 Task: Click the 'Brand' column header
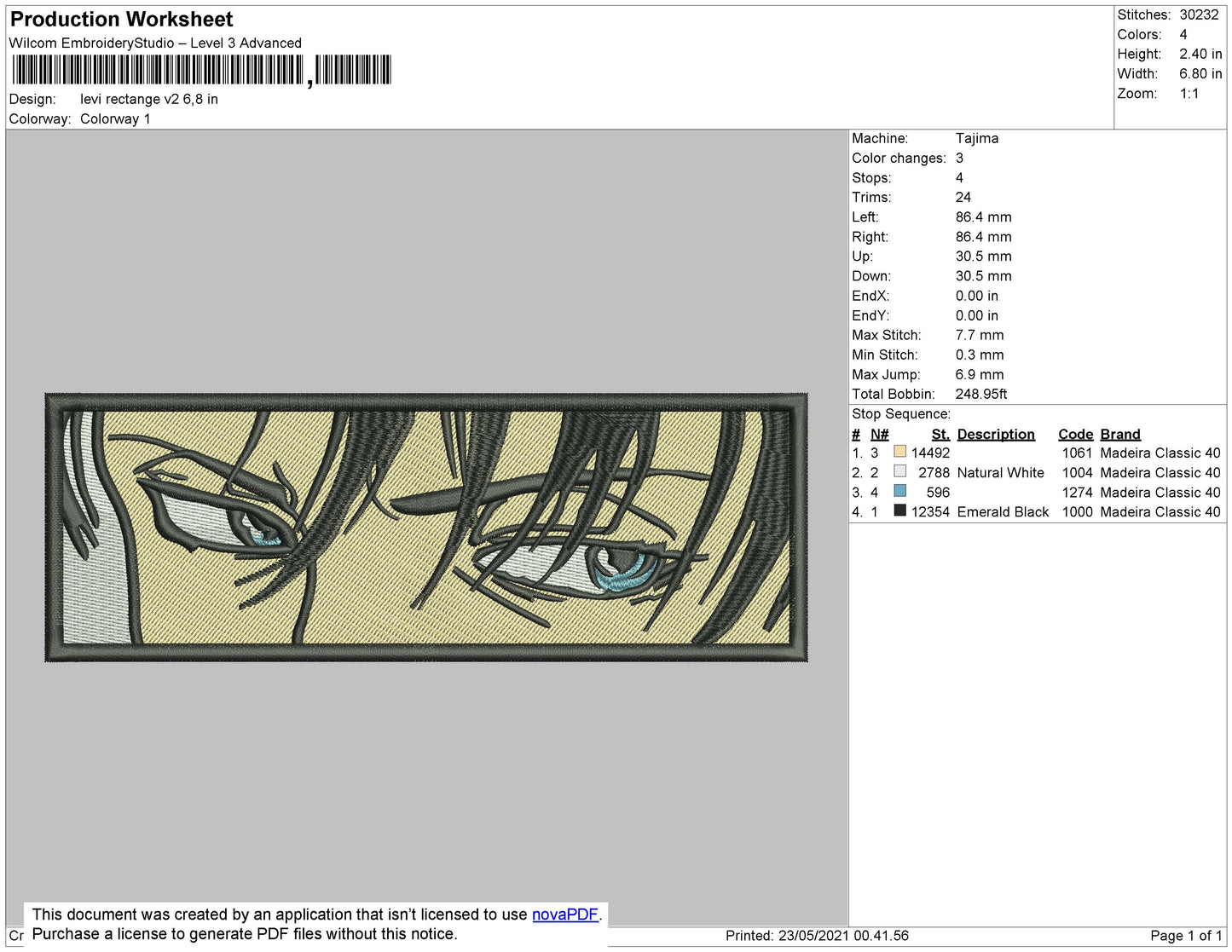[x=1120, y=435]
